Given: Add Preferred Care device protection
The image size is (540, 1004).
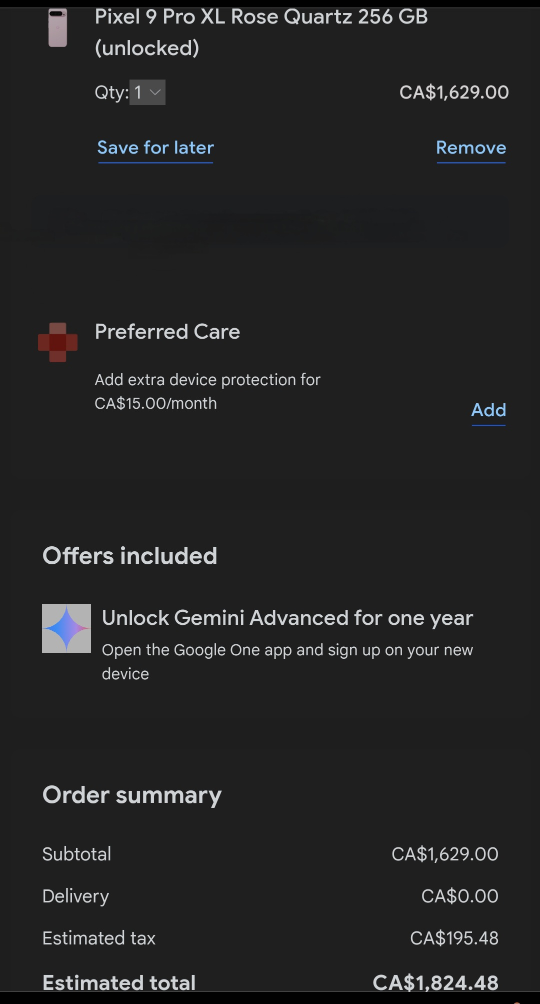Looking at the screenshot, I should (489, 410).
